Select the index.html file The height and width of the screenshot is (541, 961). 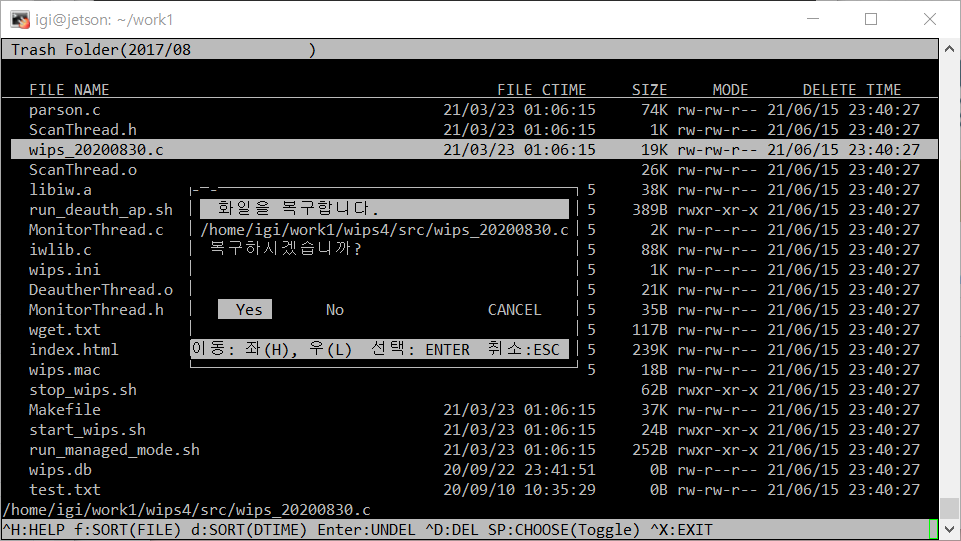pos(74,350)
